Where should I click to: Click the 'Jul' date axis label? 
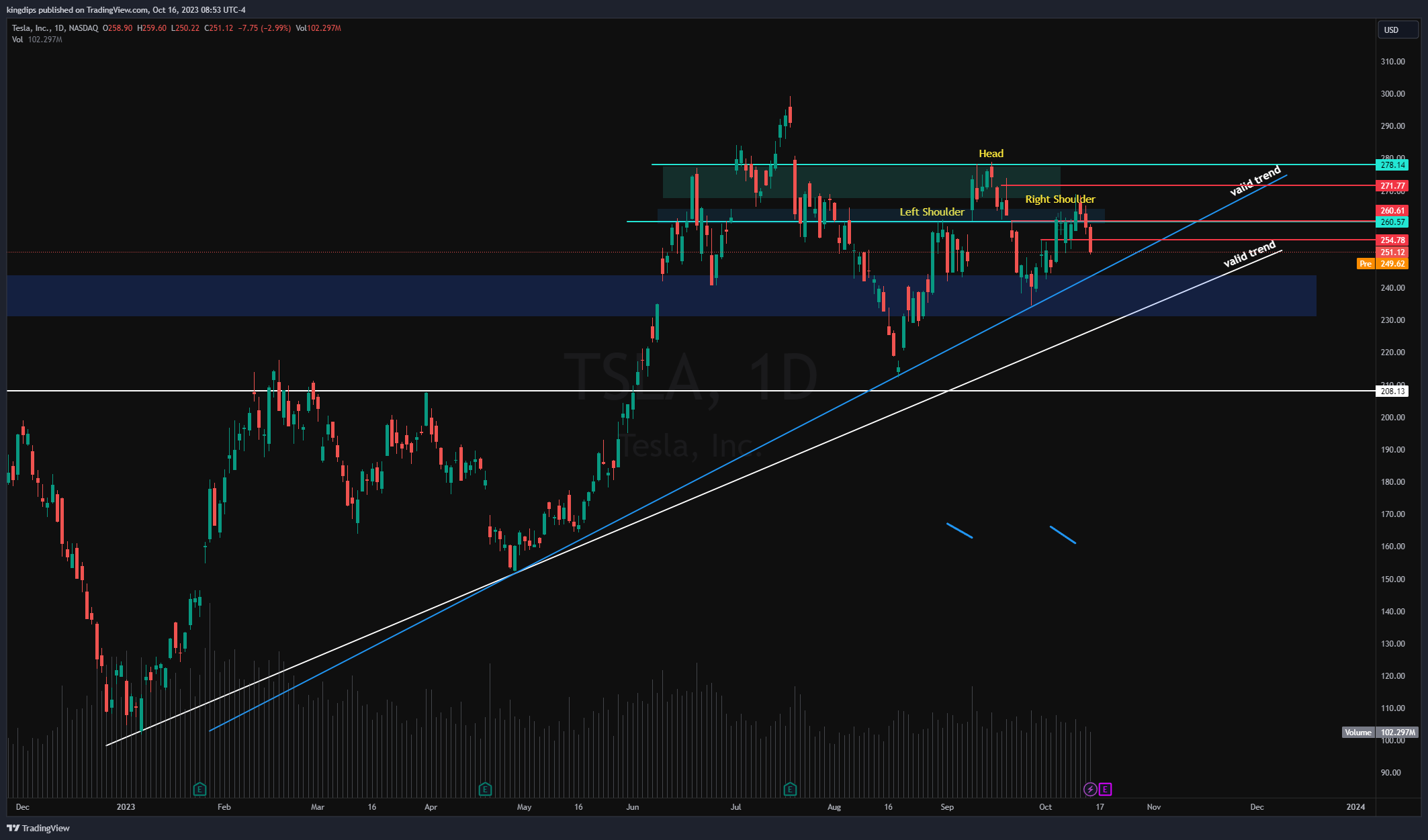pos(736,807)
